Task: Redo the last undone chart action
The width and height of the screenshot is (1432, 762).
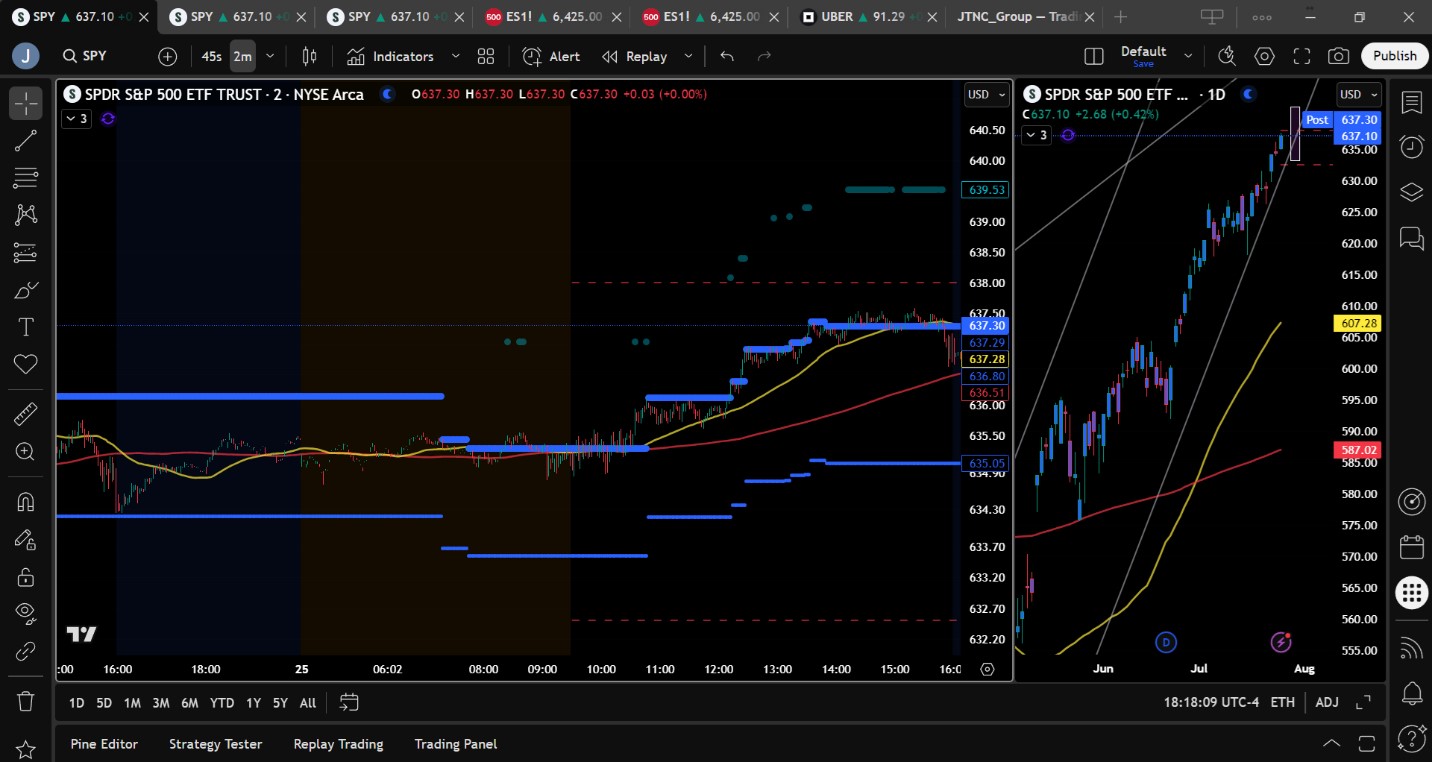Action: (764, 56)
